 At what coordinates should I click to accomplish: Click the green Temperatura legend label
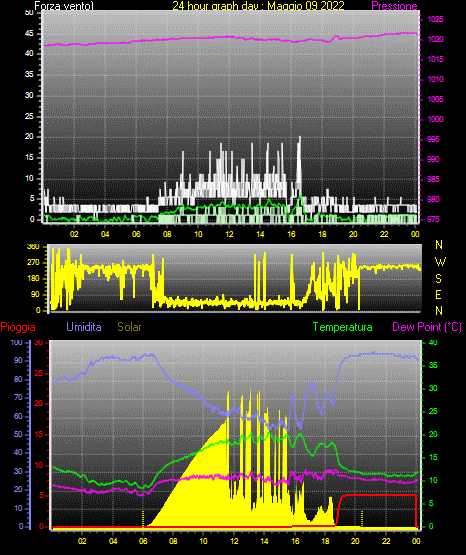pos(342,327)
